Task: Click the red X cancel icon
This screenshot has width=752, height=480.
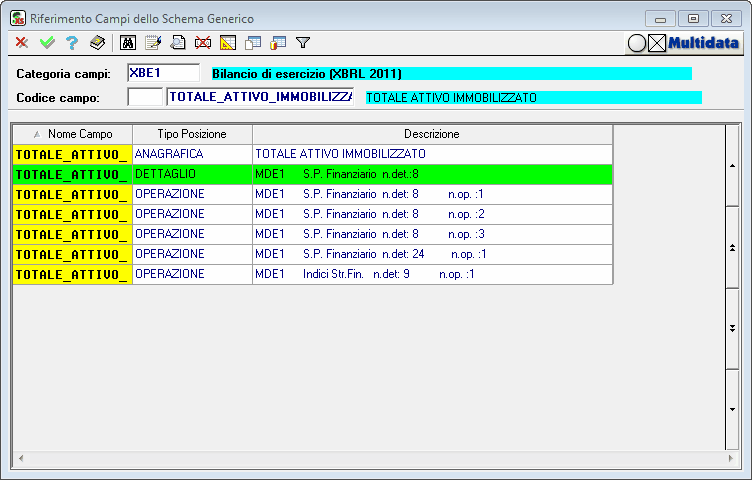Action: tap(22, 43)
